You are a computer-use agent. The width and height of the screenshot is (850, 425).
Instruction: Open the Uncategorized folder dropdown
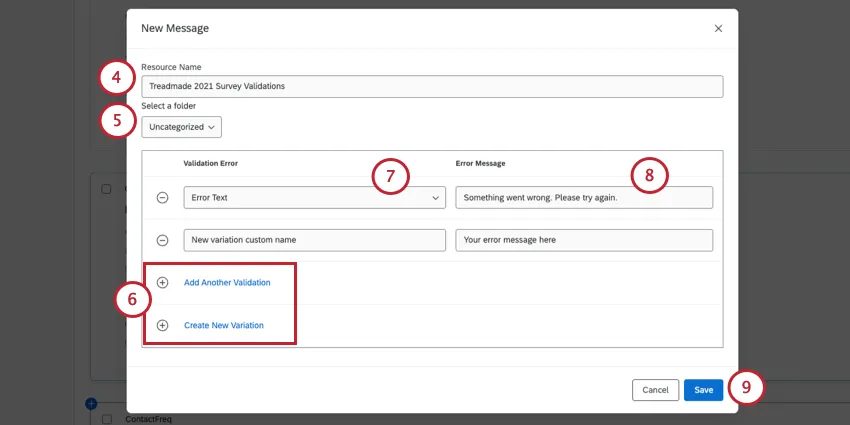tap(181, 127)
